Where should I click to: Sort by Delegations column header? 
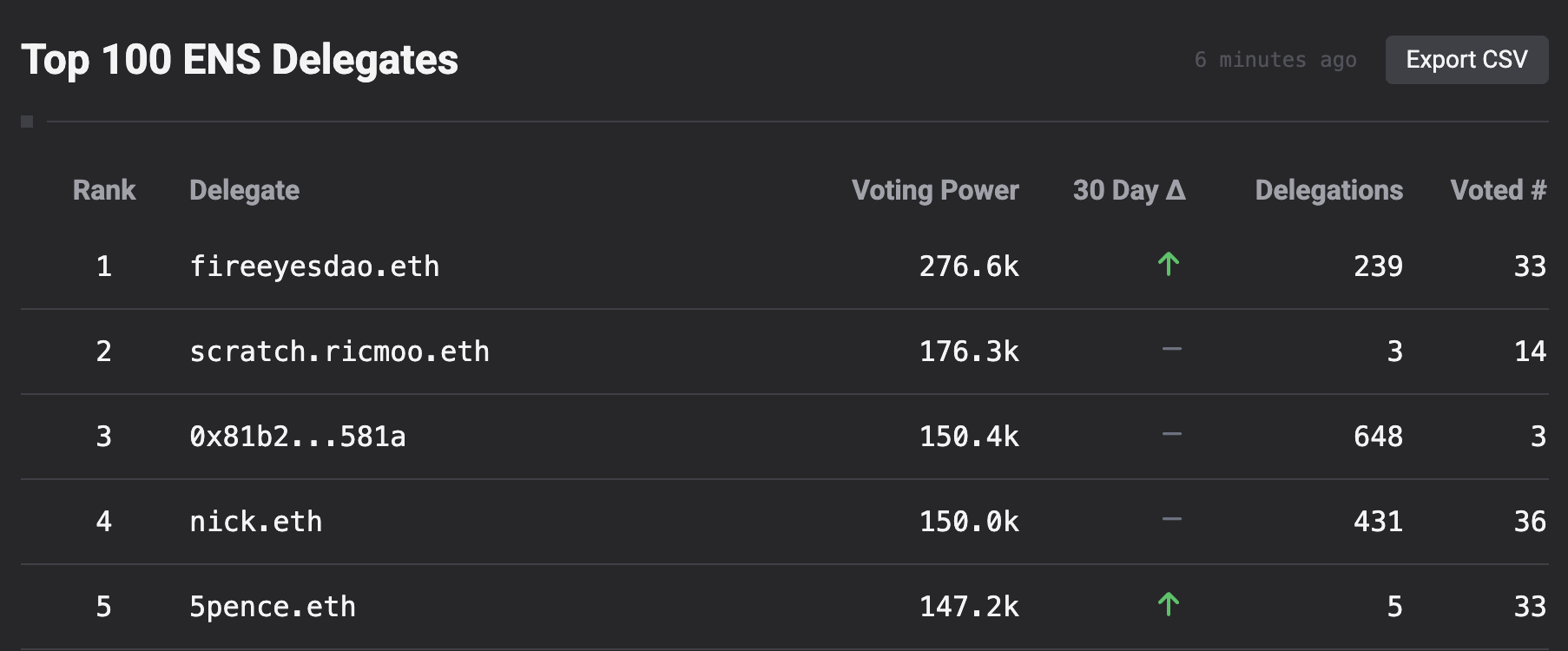(x=1328, y=190)
